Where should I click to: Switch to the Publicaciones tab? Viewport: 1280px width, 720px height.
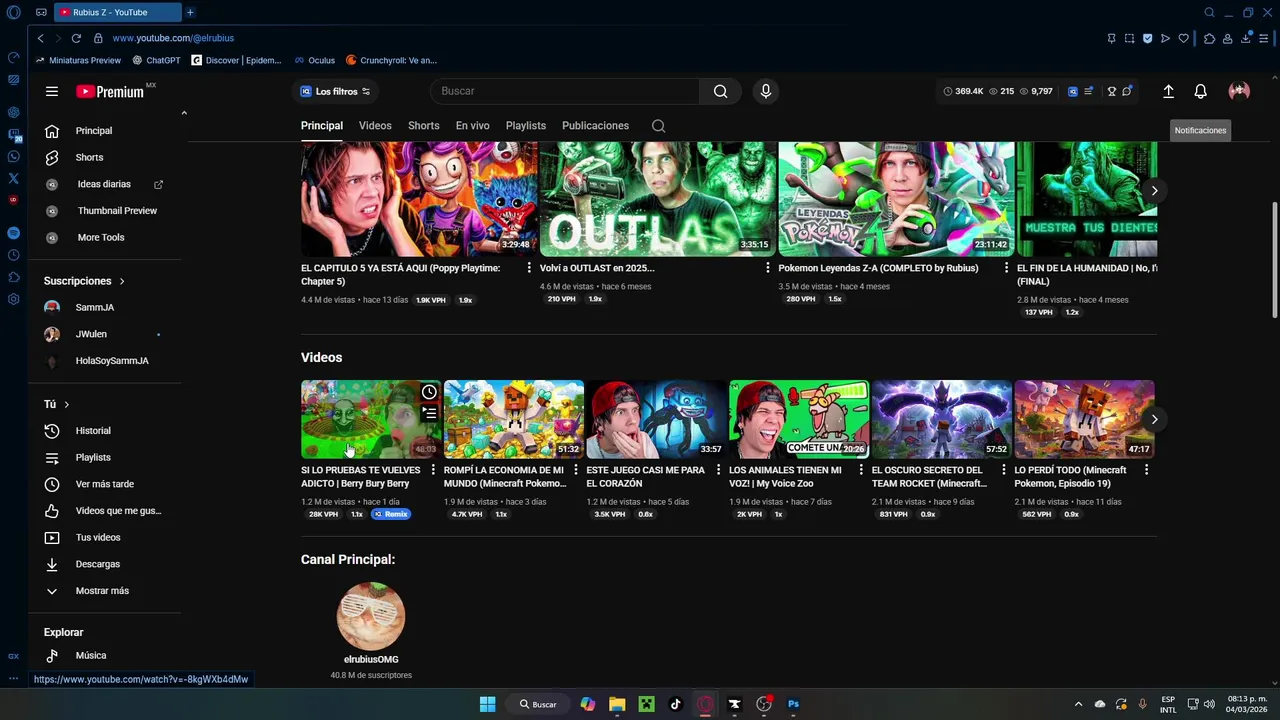click(595, 126)
